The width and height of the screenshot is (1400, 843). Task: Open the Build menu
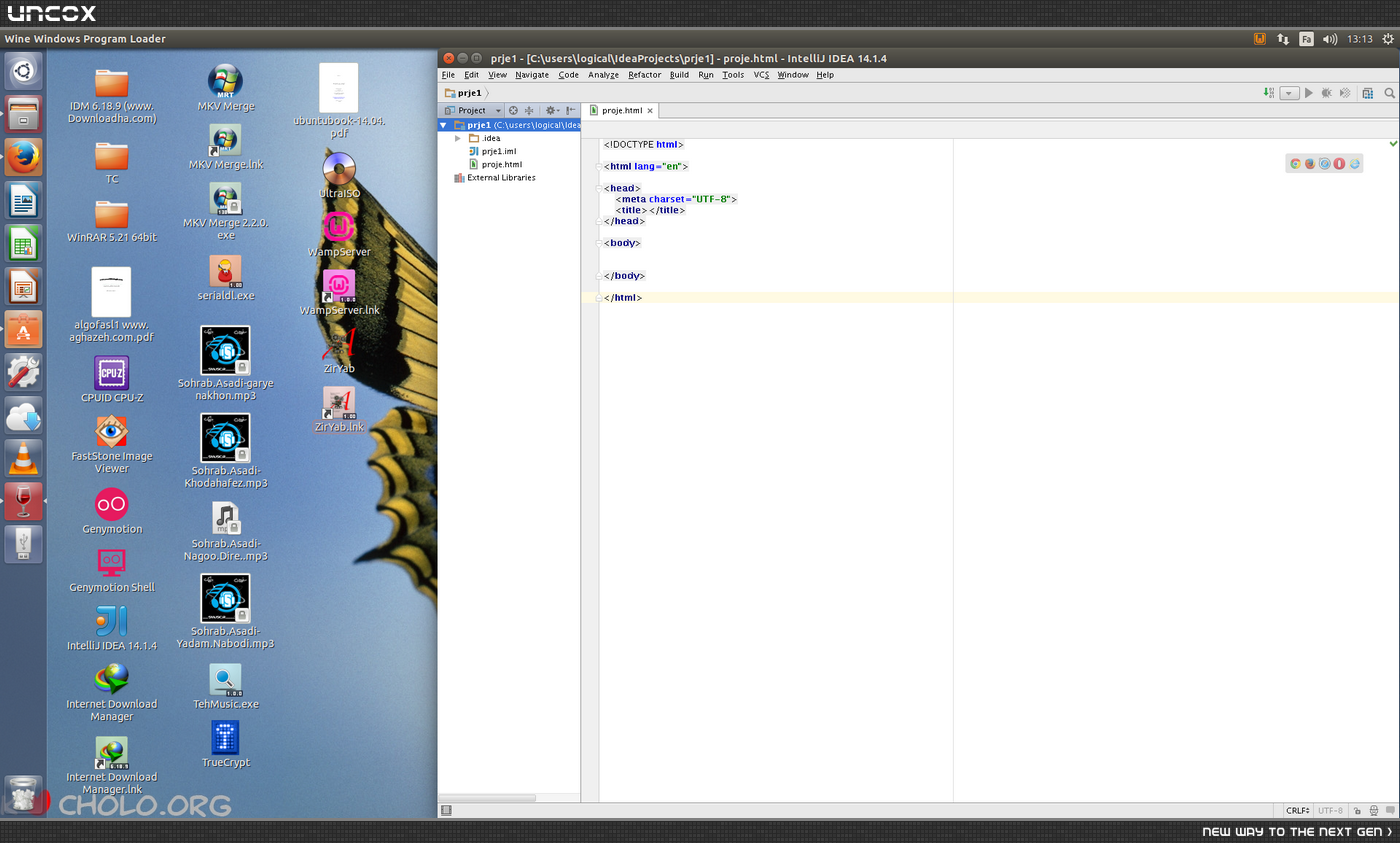click(x=679, y=75)
